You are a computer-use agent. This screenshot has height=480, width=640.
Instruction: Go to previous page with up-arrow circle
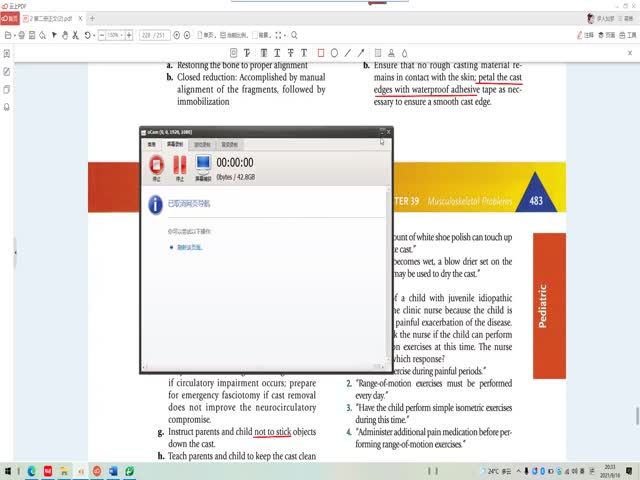(x=177, y=36)
